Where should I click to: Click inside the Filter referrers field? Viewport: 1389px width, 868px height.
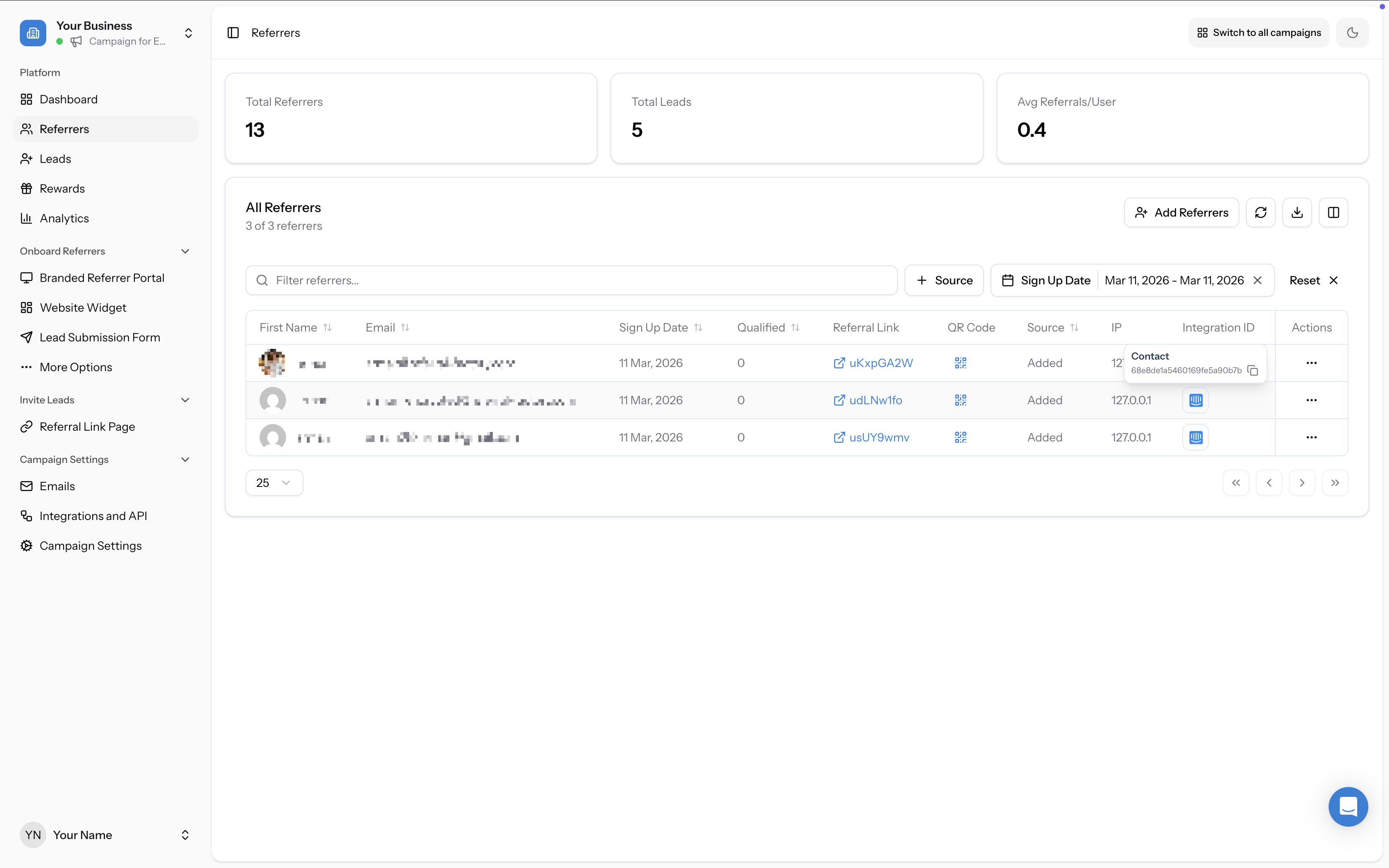click(571, 280)
